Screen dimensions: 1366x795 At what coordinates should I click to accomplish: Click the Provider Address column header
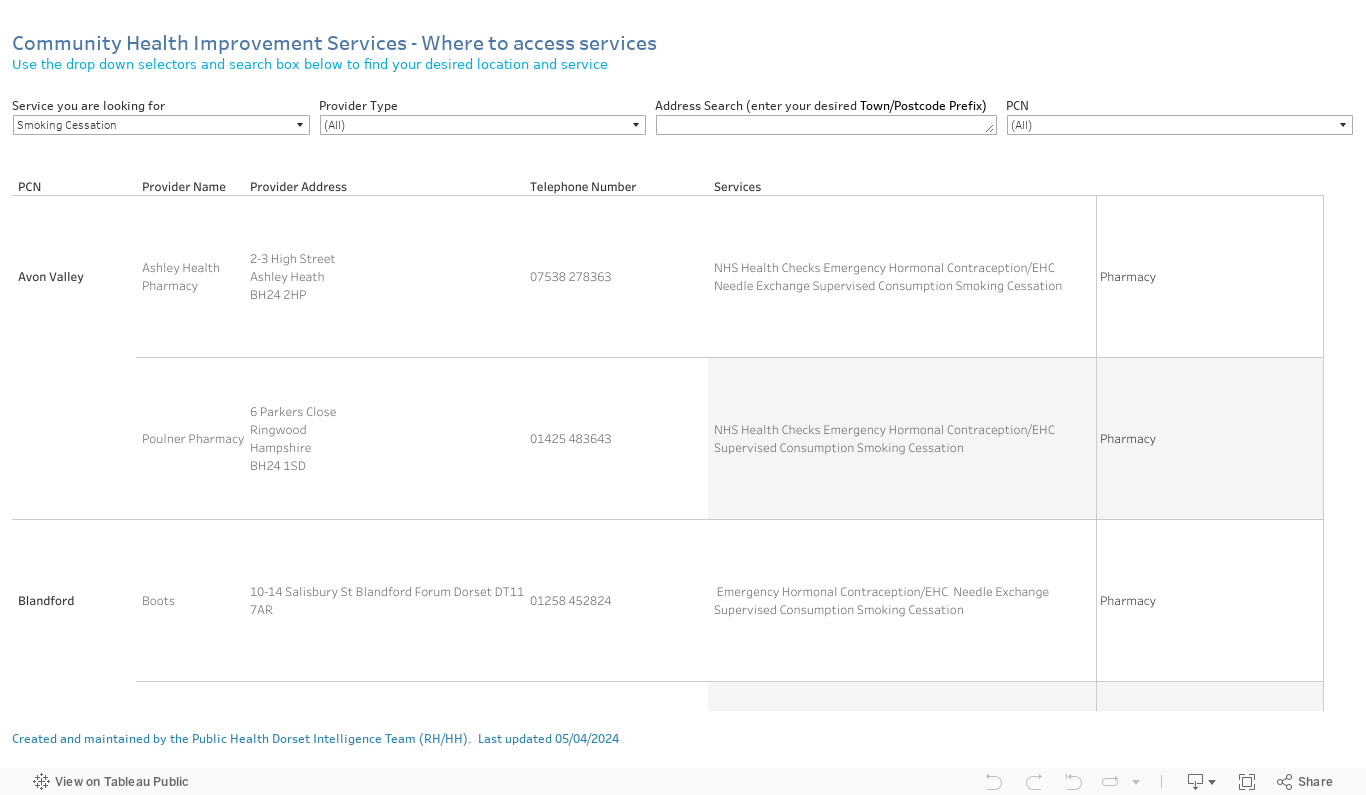point(298,187)
